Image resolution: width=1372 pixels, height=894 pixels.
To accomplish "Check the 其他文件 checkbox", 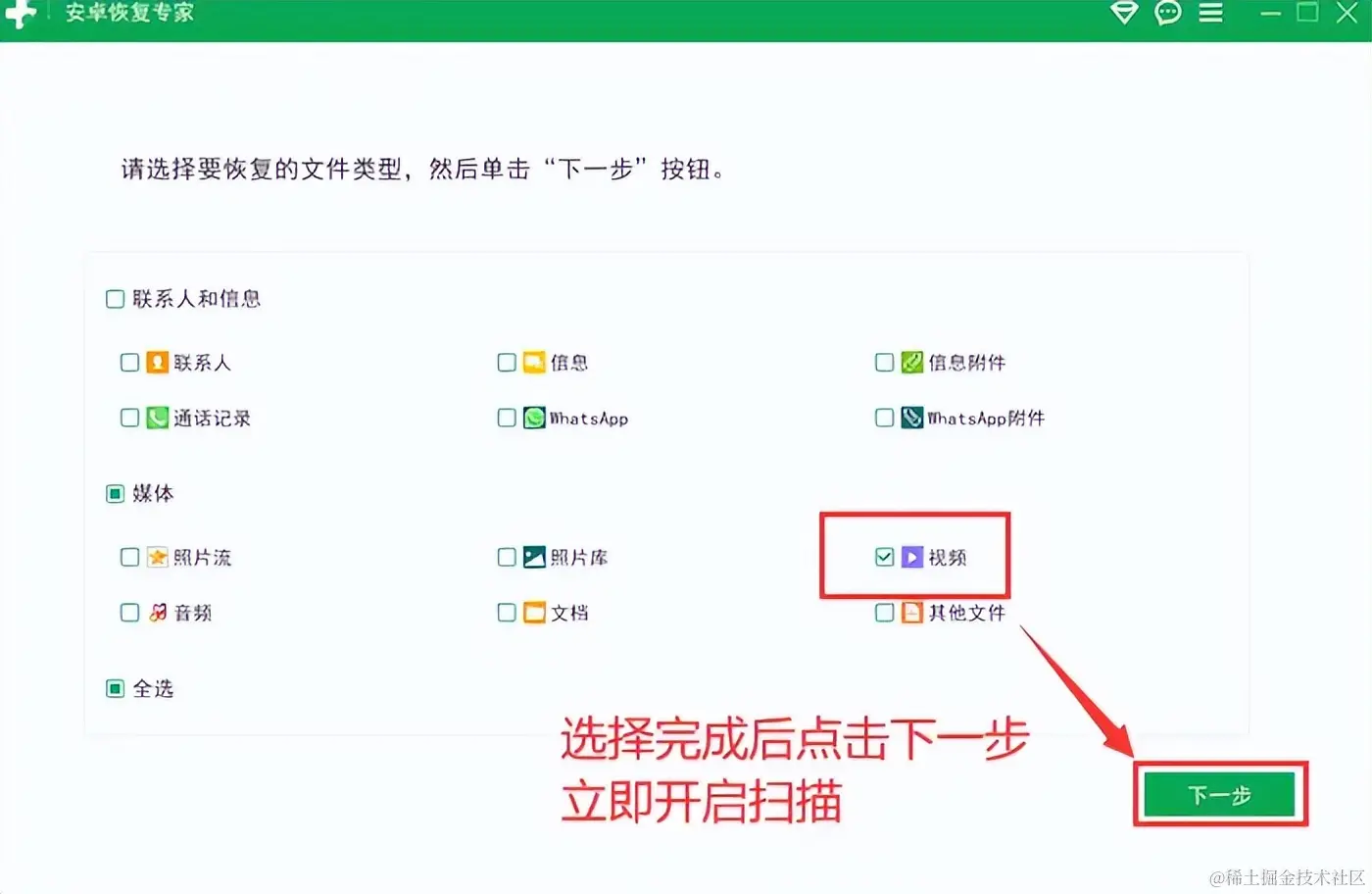I will tap(884, 613).
